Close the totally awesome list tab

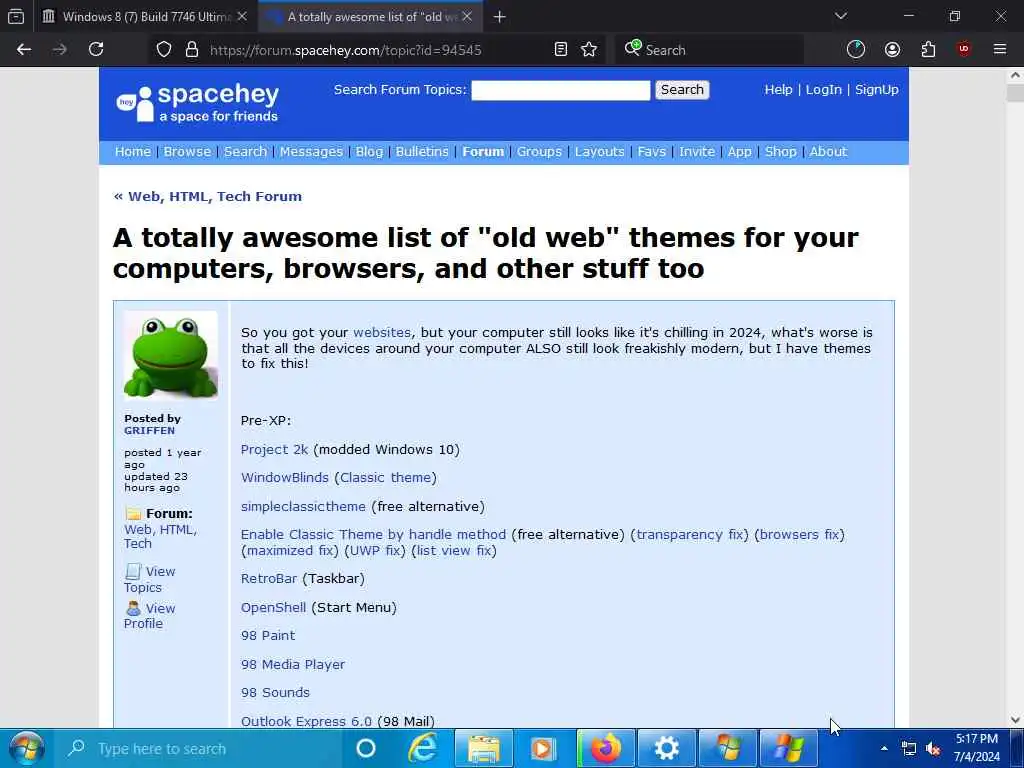[x=467, y=16]
